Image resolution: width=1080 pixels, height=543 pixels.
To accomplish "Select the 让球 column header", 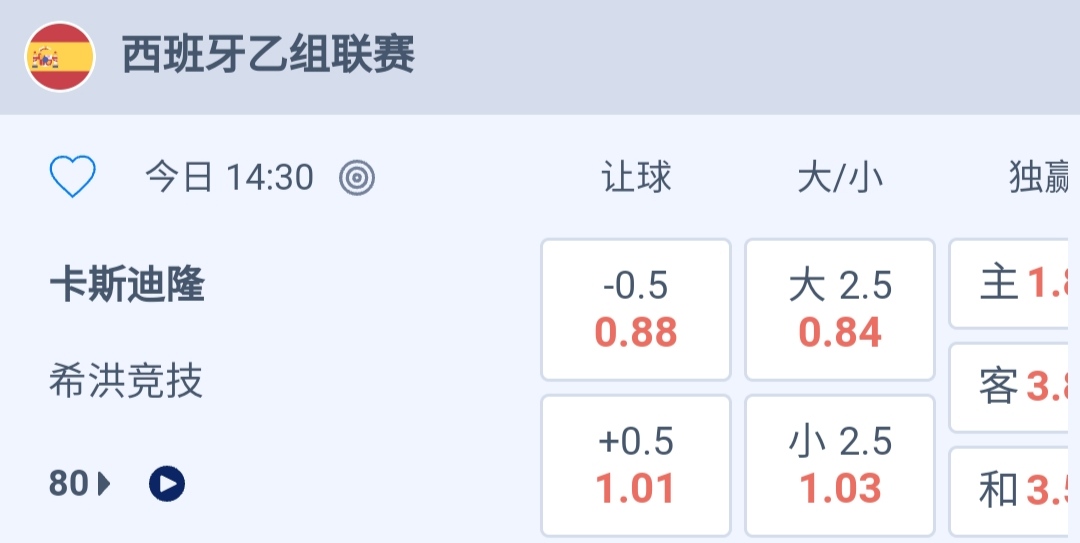I will click(x=636, y=178).
